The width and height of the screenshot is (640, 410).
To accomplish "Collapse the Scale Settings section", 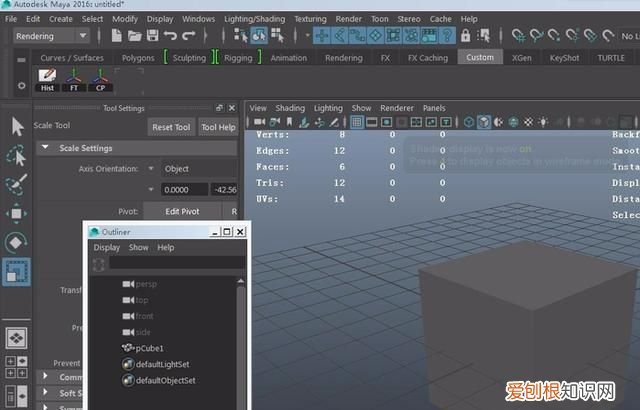I will [x=46, y=148].
